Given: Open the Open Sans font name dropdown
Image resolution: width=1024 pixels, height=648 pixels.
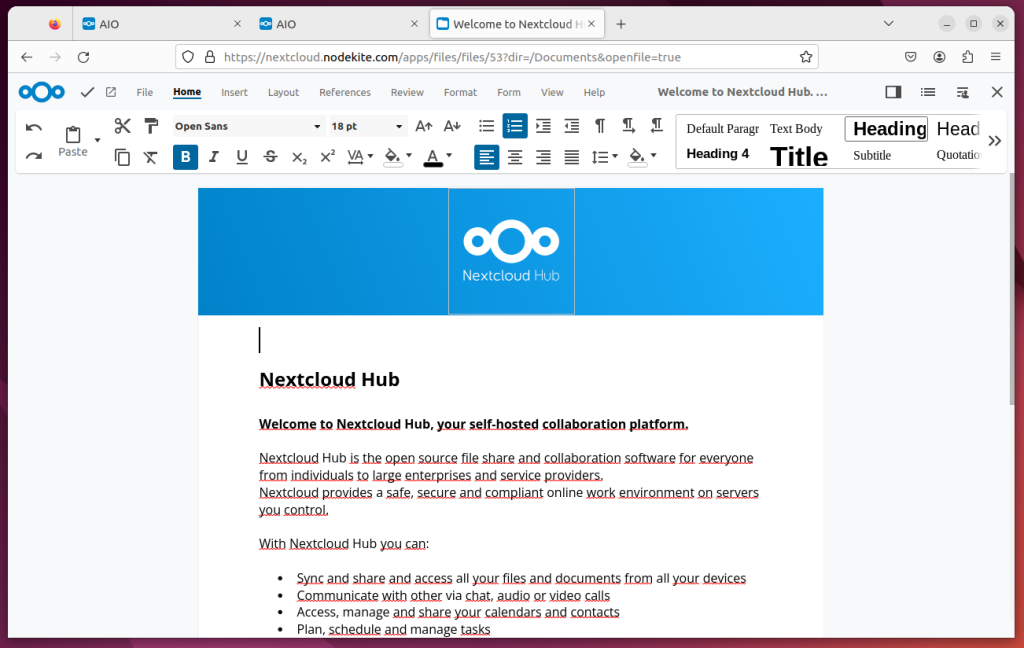Looking at the screenshot, I should [x=318, y=127].
